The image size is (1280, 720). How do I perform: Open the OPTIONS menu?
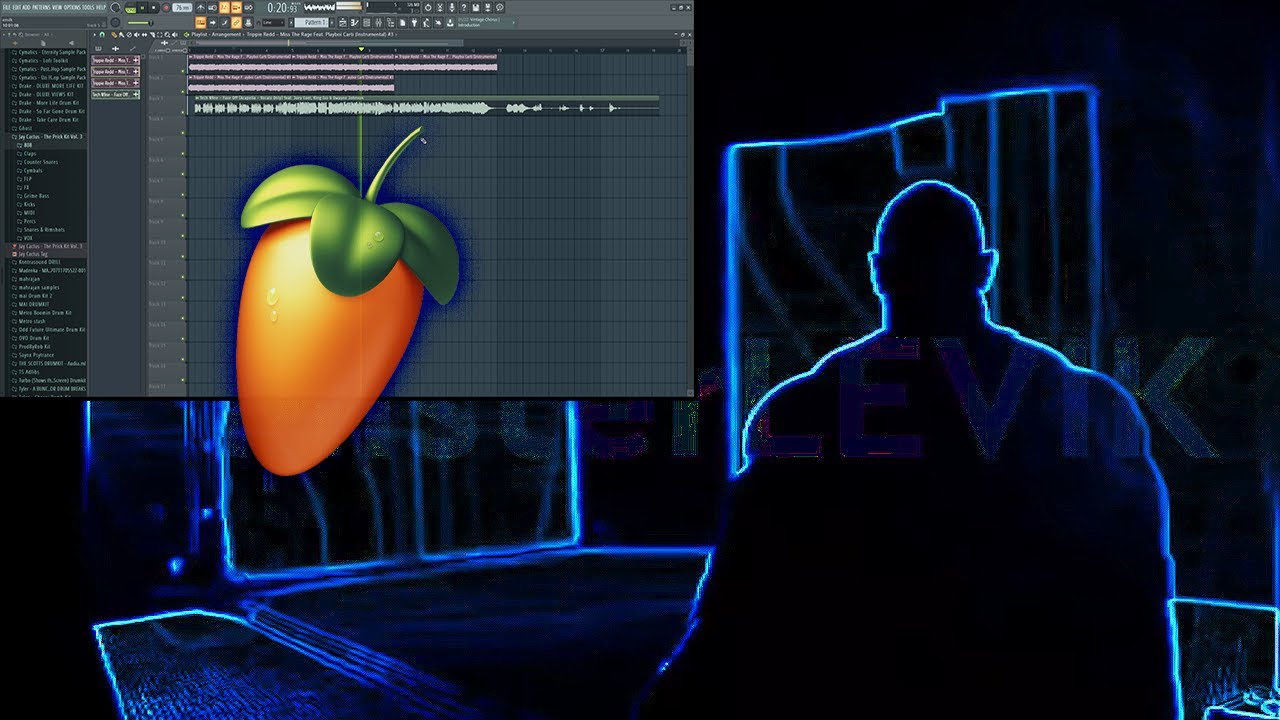[x=73, y=7]
